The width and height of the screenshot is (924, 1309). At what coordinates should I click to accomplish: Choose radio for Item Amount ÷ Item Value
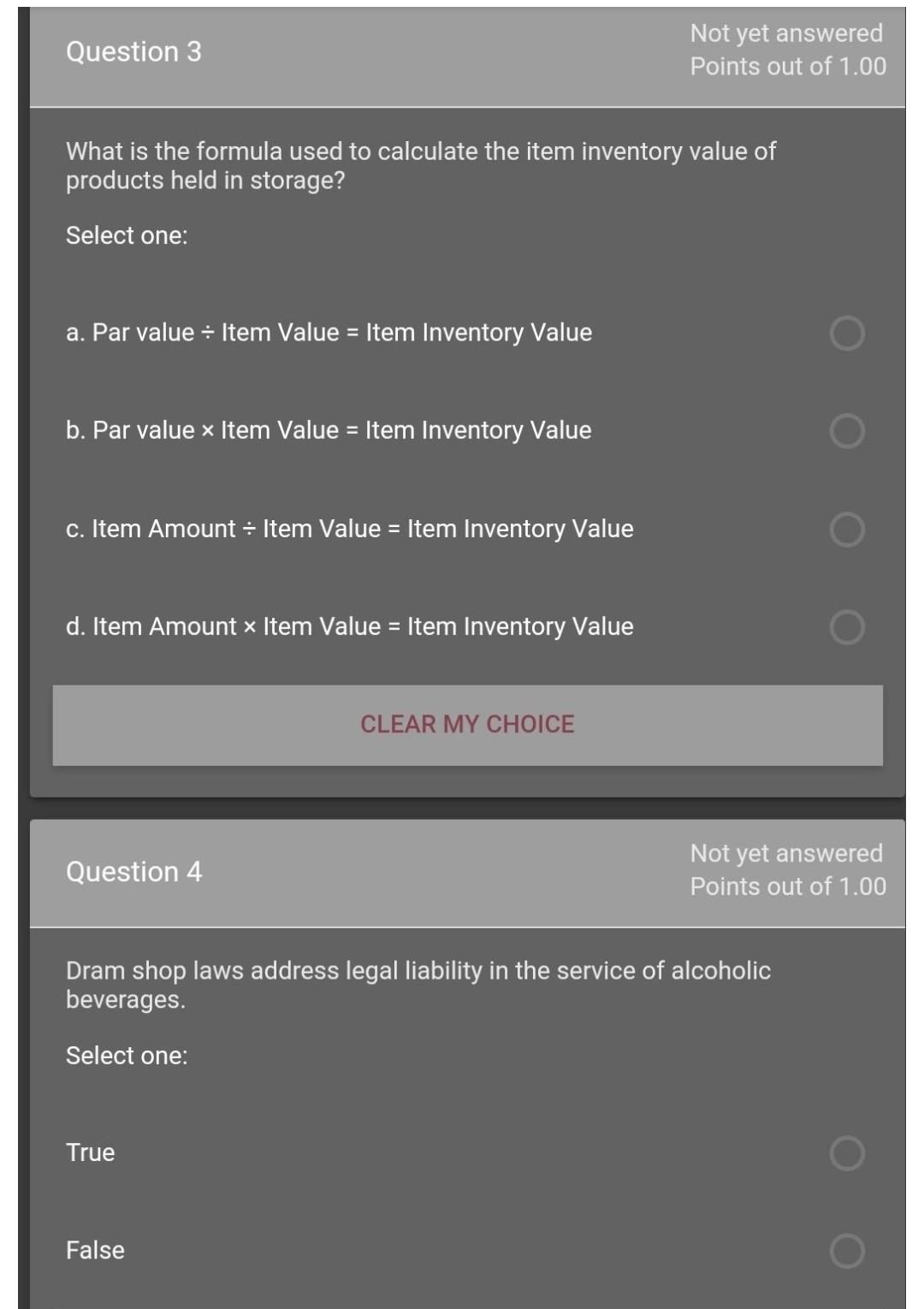point(847,530)
